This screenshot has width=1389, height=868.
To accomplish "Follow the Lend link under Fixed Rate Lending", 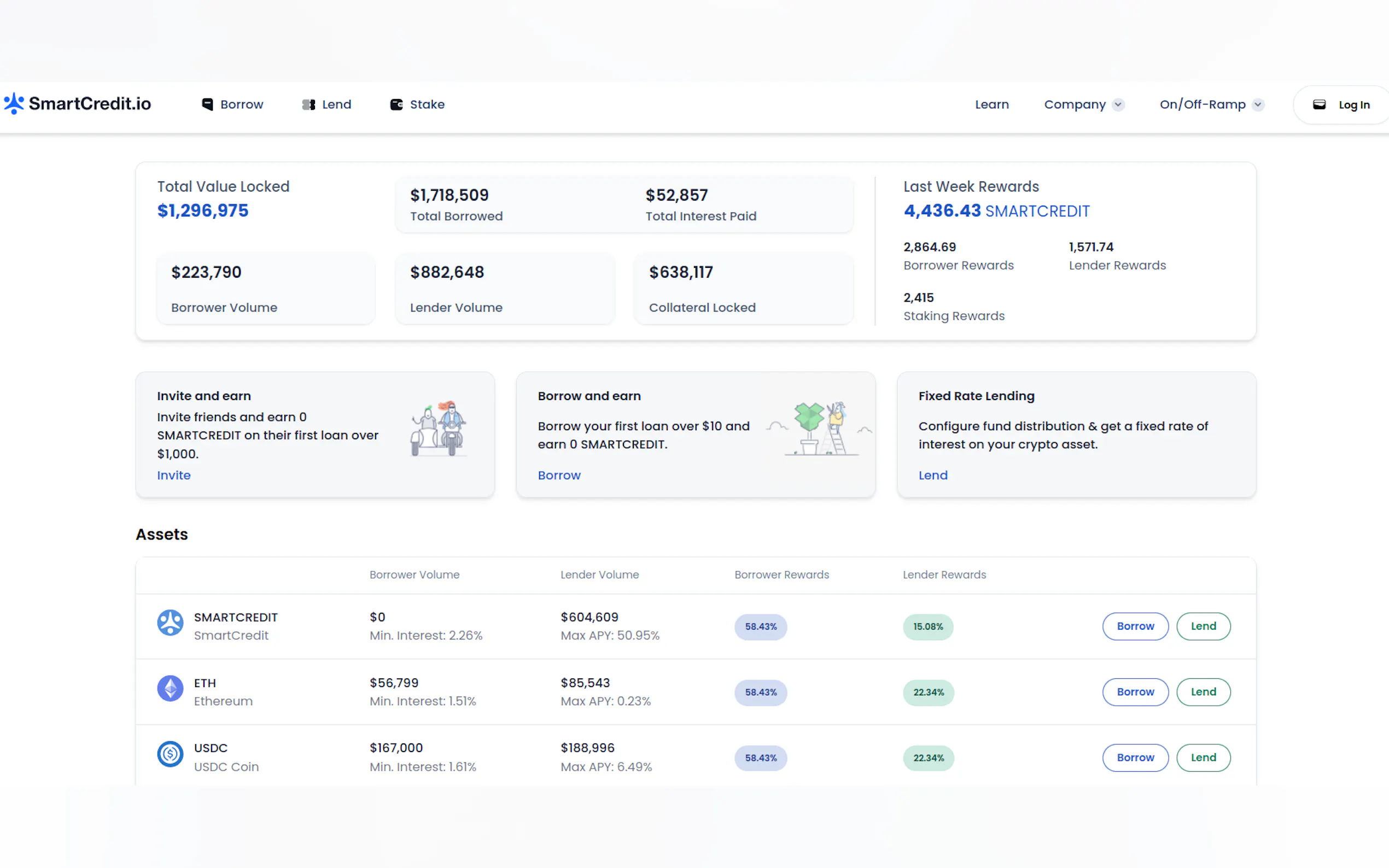I will coord(932,476).
